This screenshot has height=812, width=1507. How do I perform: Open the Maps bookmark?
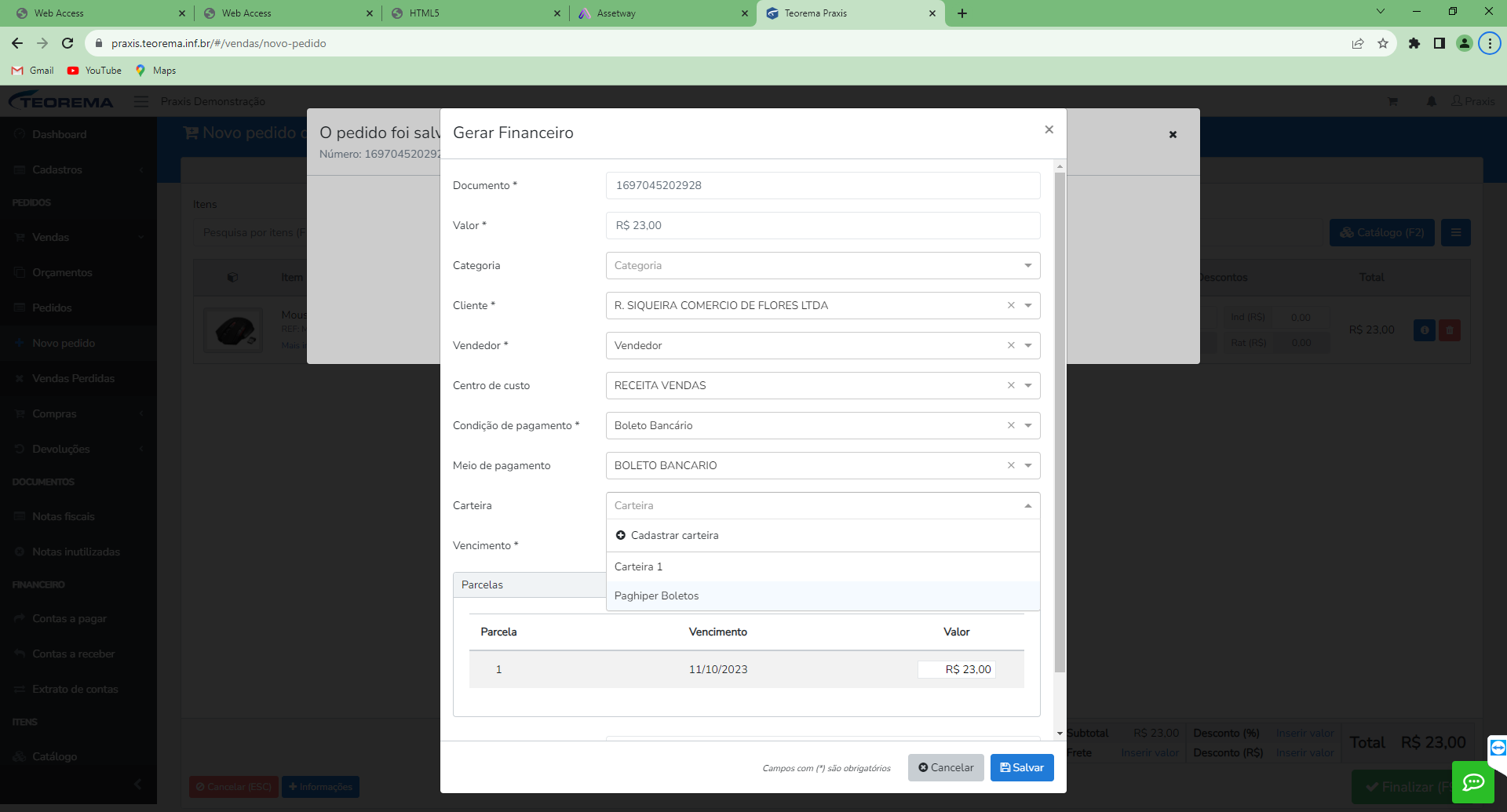click(155, 71)
